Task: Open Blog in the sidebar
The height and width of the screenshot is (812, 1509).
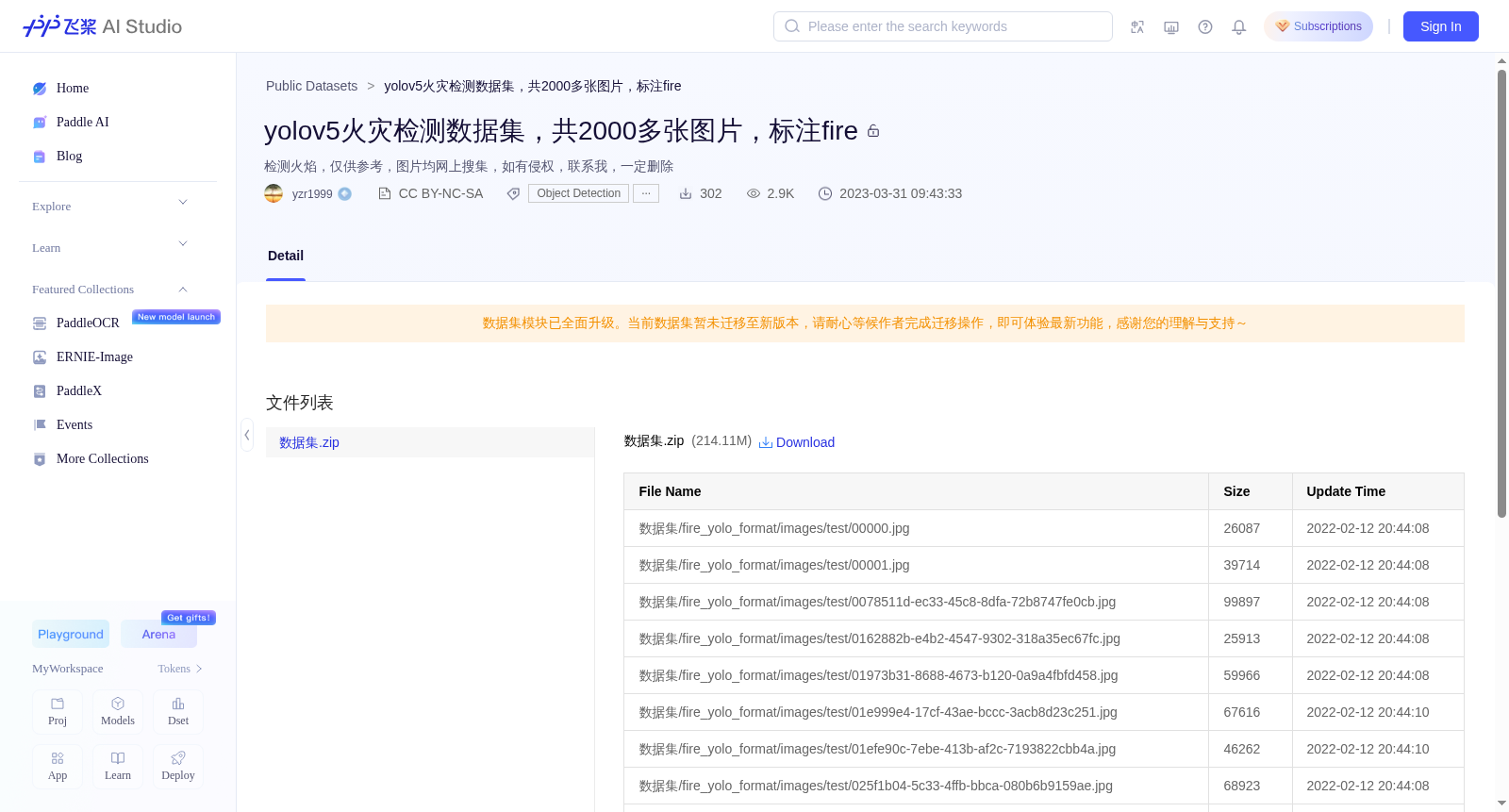Action: coord(70,157)
